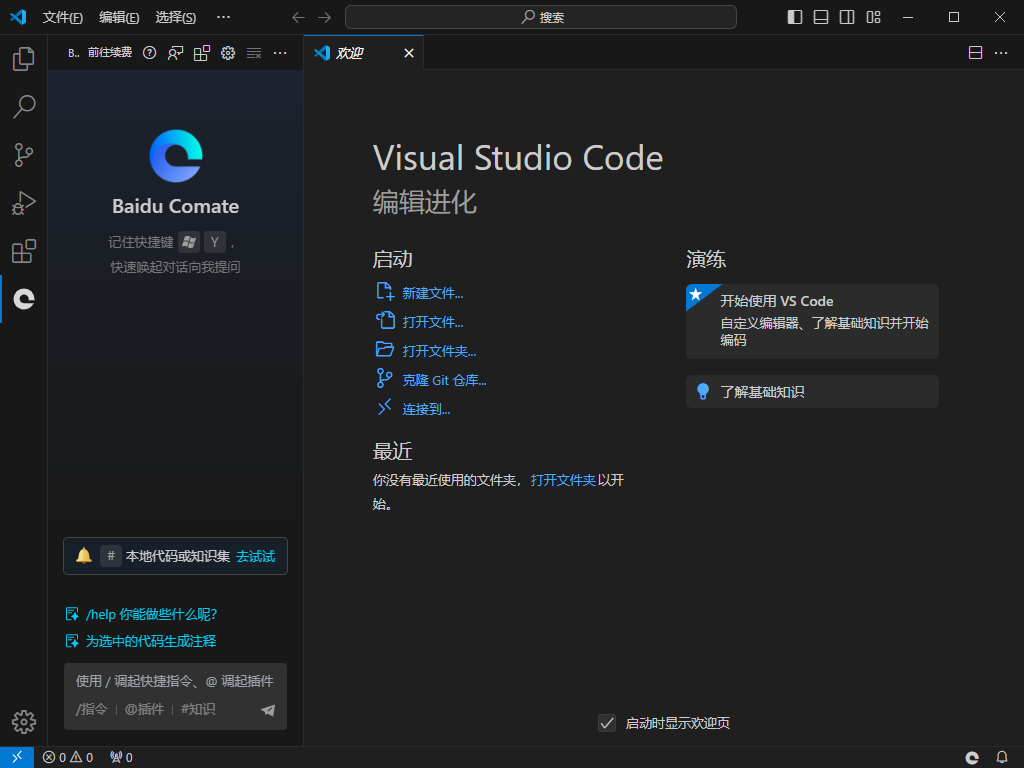Click the ports forwarded status item

coord(121,757)
